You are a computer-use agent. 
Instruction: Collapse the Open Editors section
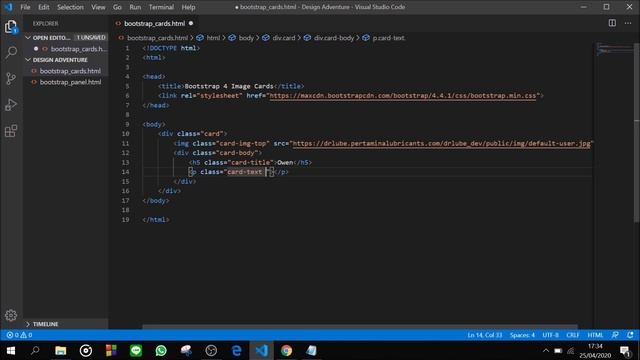28,38
